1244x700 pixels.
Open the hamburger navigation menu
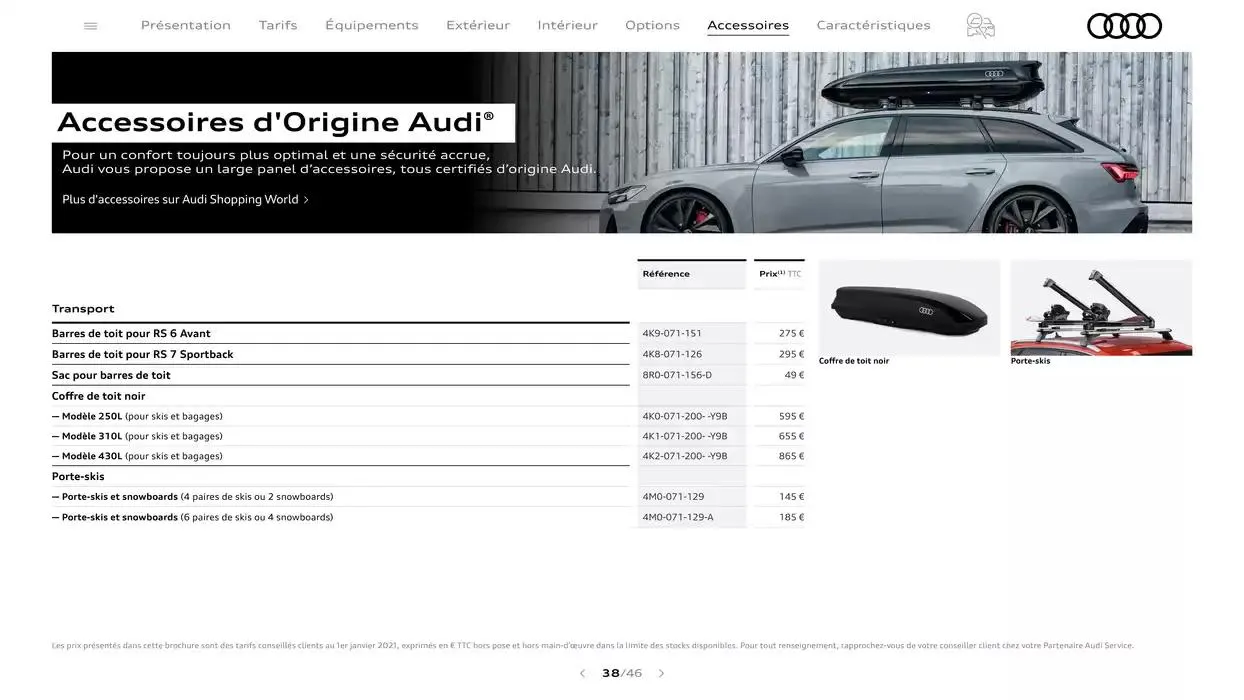coord(90,23)
